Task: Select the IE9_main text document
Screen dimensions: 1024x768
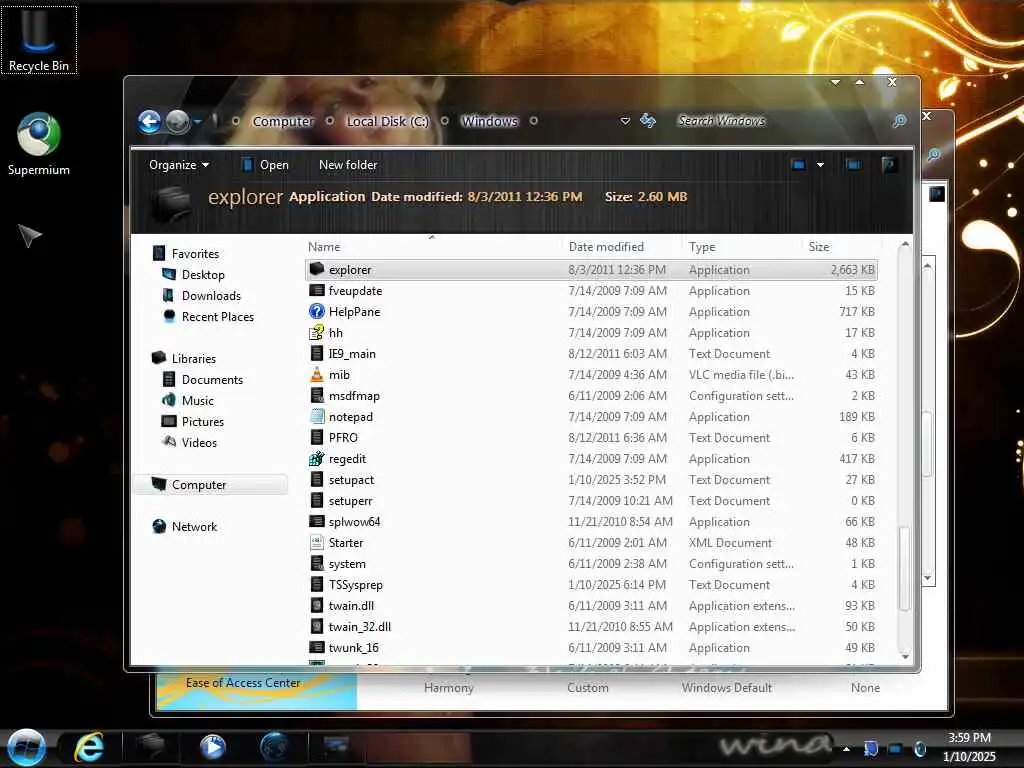Action: [591, 354]
